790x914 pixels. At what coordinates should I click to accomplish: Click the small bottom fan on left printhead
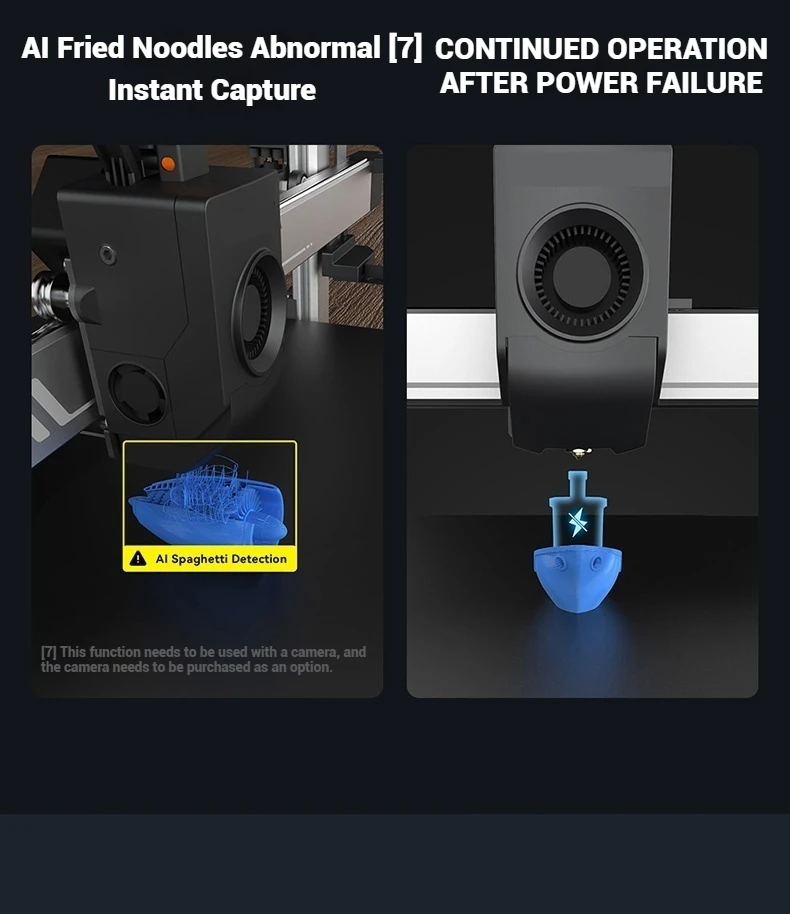pos(138,395)
